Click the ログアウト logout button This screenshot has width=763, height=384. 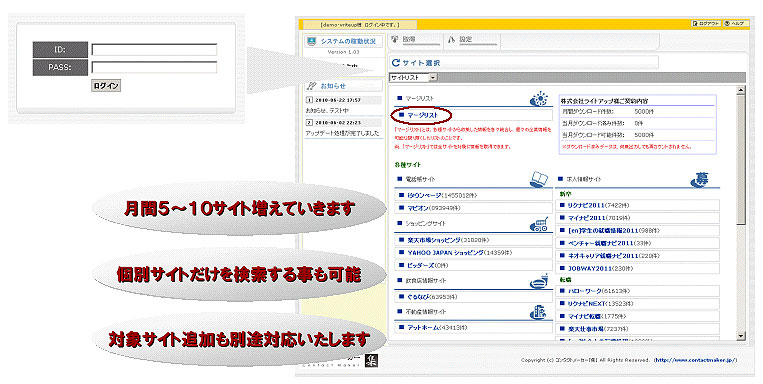pos(706,23)
